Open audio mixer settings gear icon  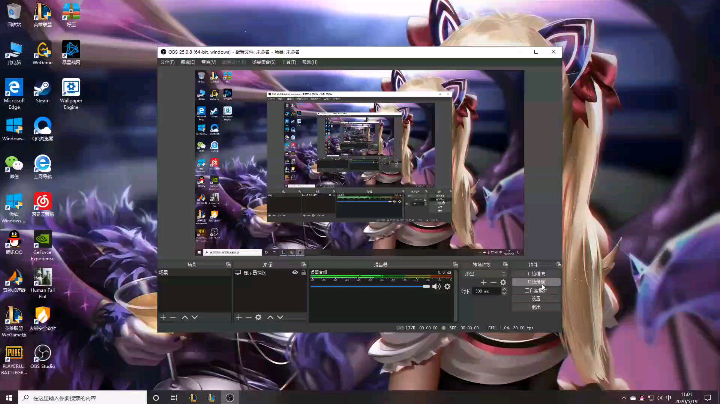pyautogui.click(x=447, y=287)
